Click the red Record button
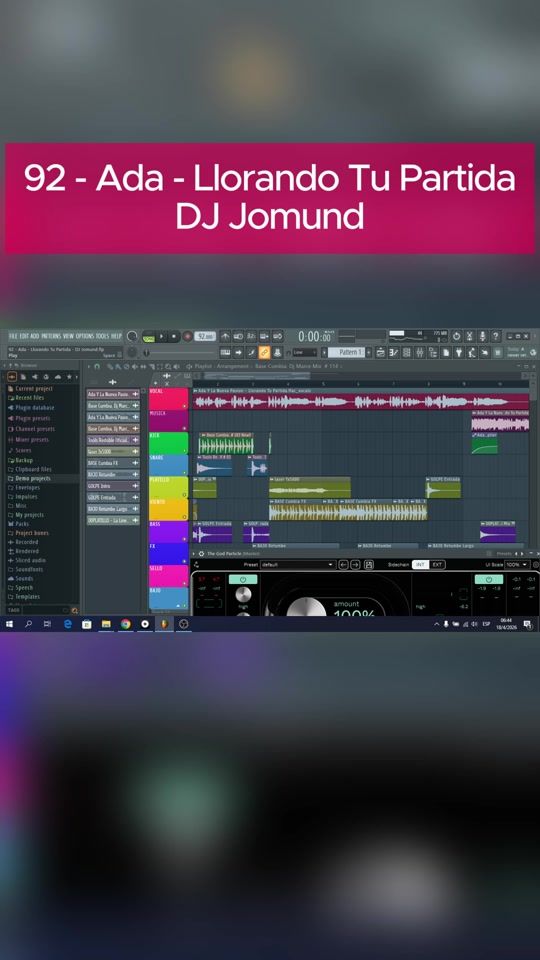The height and width of the screenshot is (960, 540). coord(187,336)
